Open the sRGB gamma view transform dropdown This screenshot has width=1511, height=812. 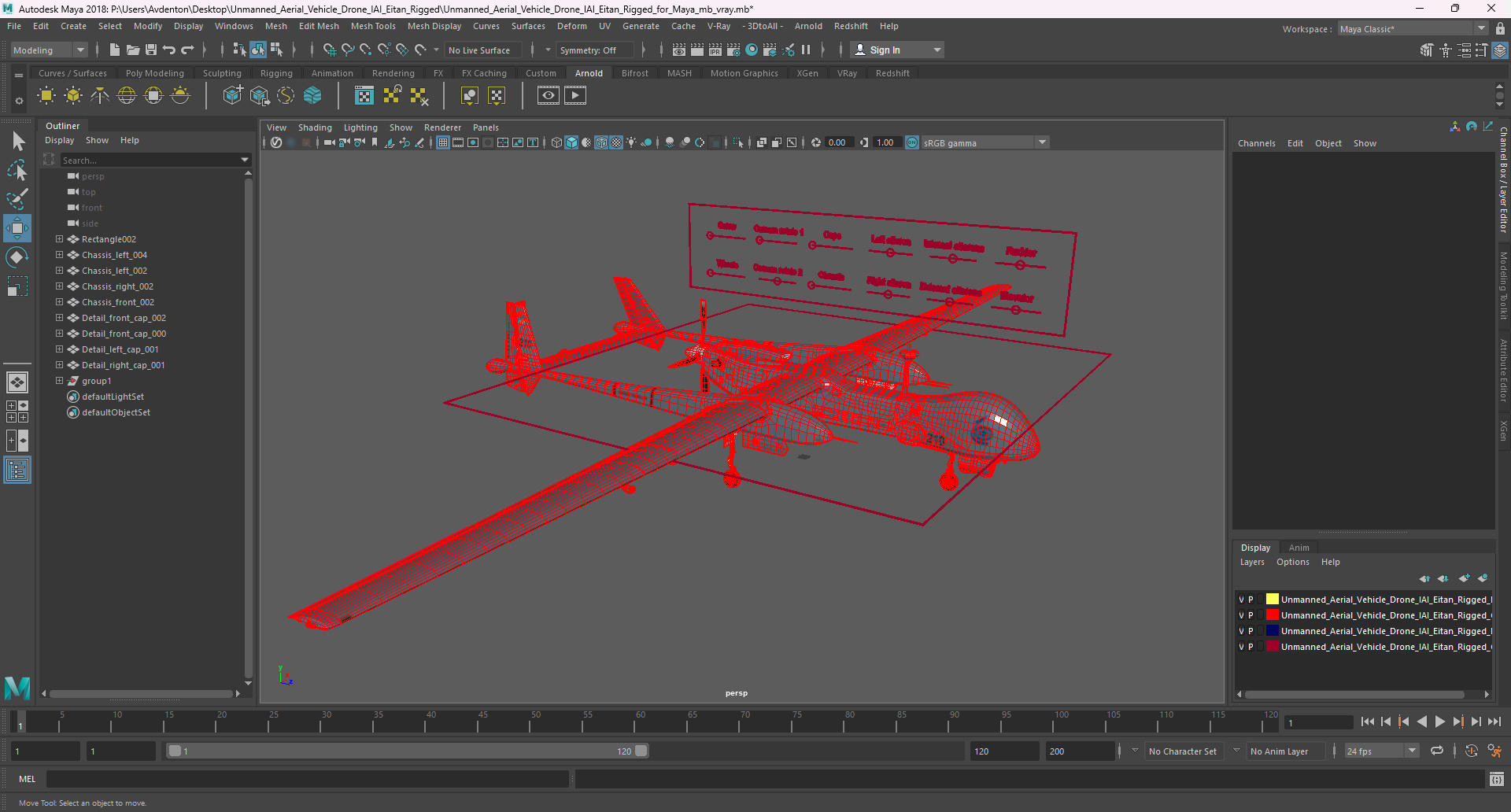coord(1043,142)
